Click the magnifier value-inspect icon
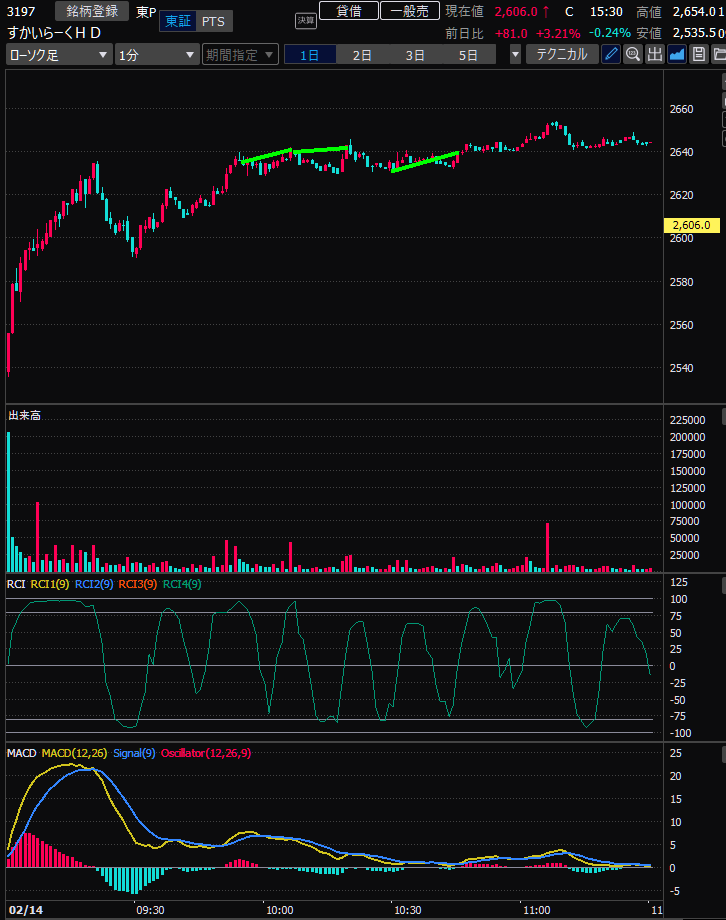Image resolution: width=726 pixels, height=920 pixels. pyautogui.click(x=633, y=54)
